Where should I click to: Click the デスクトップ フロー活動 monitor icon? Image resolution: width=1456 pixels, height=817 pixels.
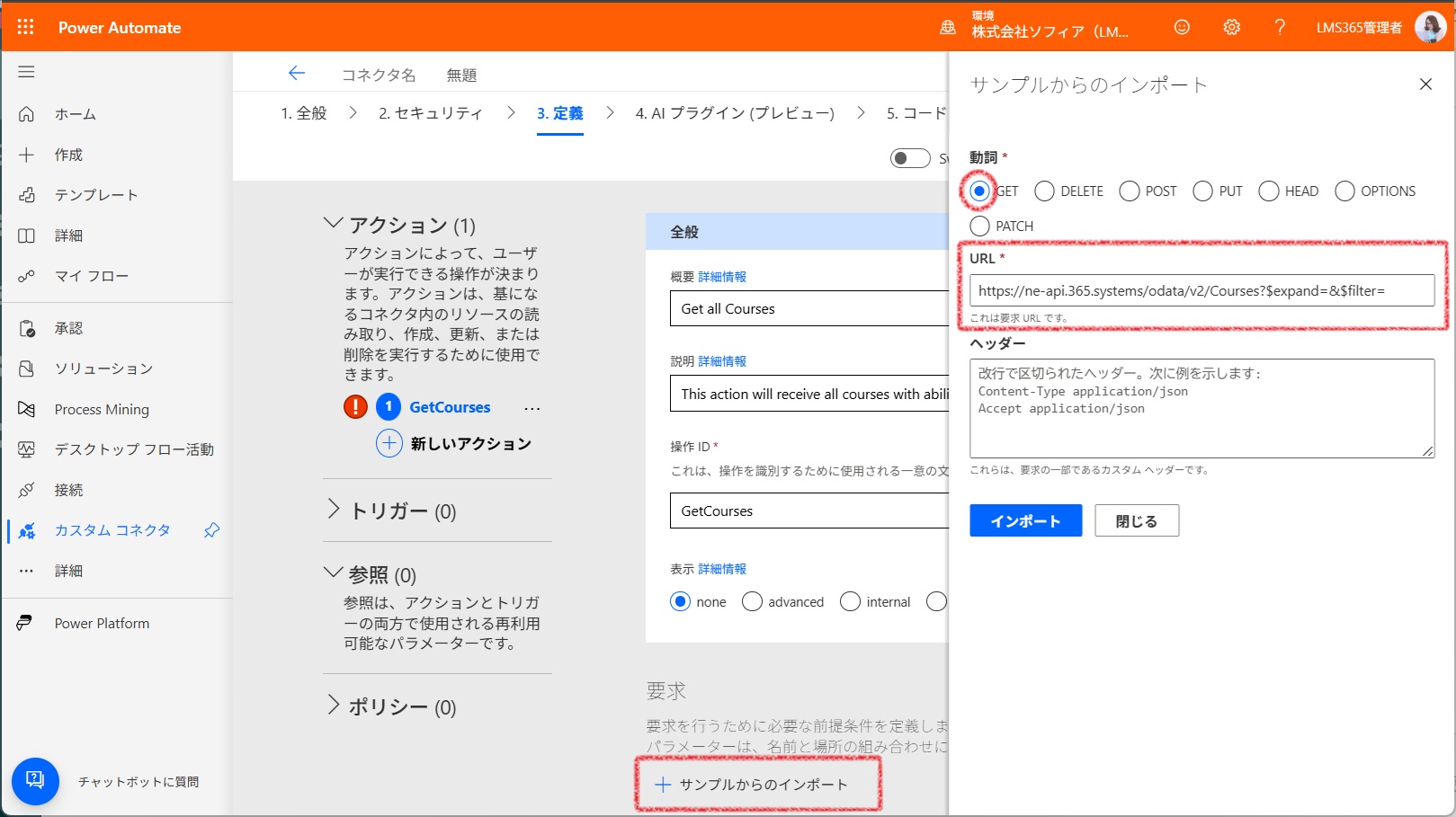click(x=26, y=449)
